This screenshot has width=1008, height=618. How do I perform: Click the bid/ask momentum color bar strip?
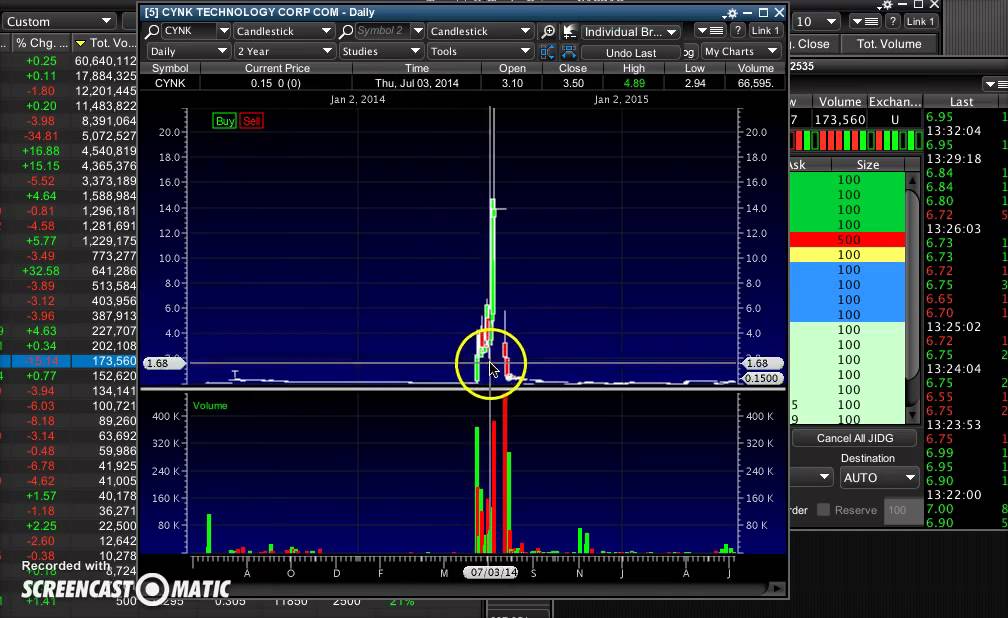pyautogui.click(x=855, y=140)
